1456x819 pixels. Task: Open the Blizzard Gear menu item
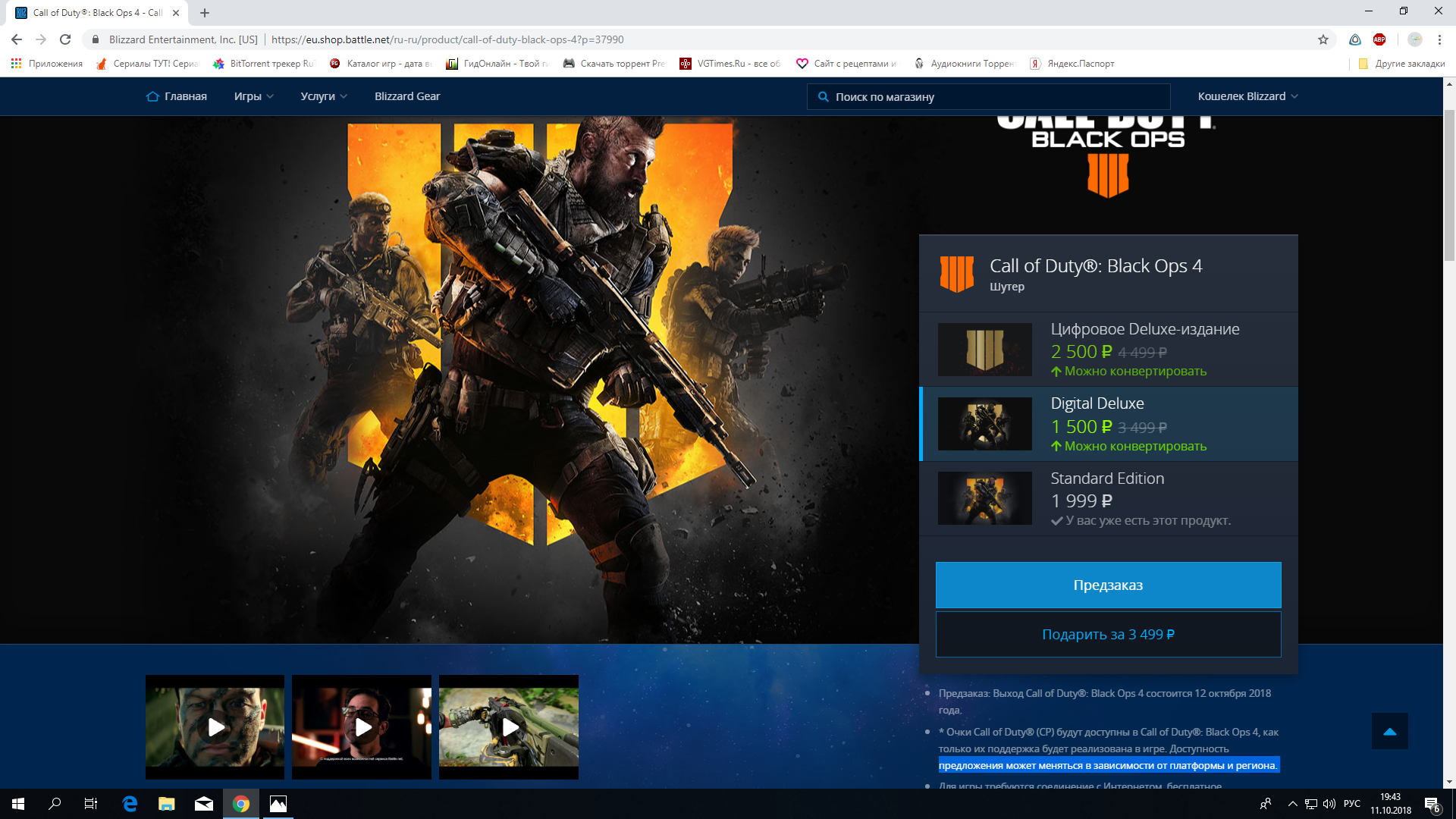tap(406, 96)
